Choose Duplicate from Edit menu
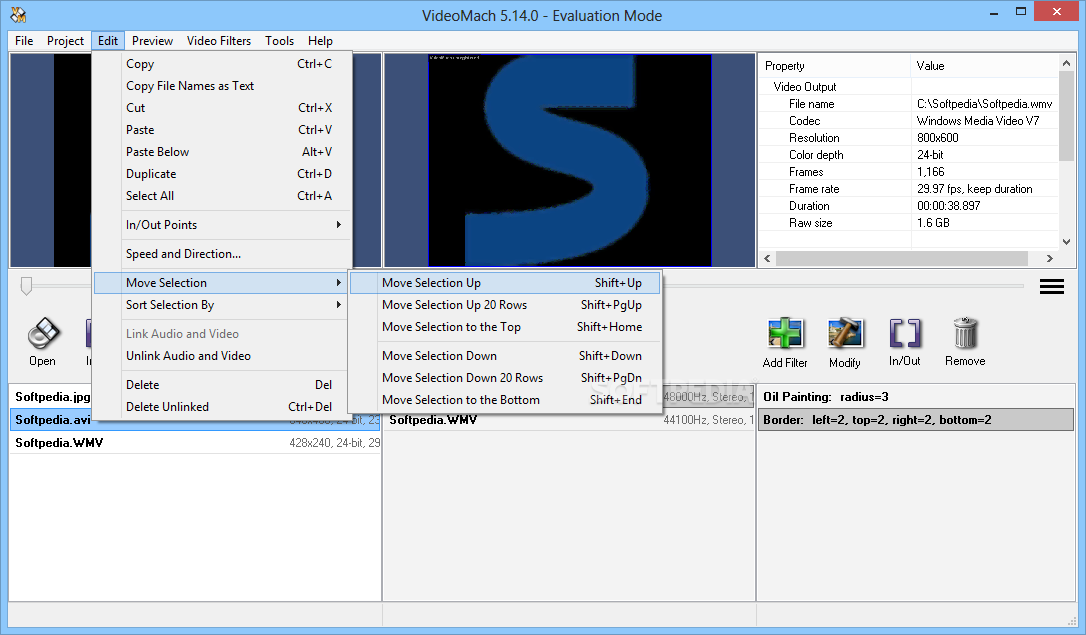The width and height of the screenshot is (1086, 635). click(222, 174)
